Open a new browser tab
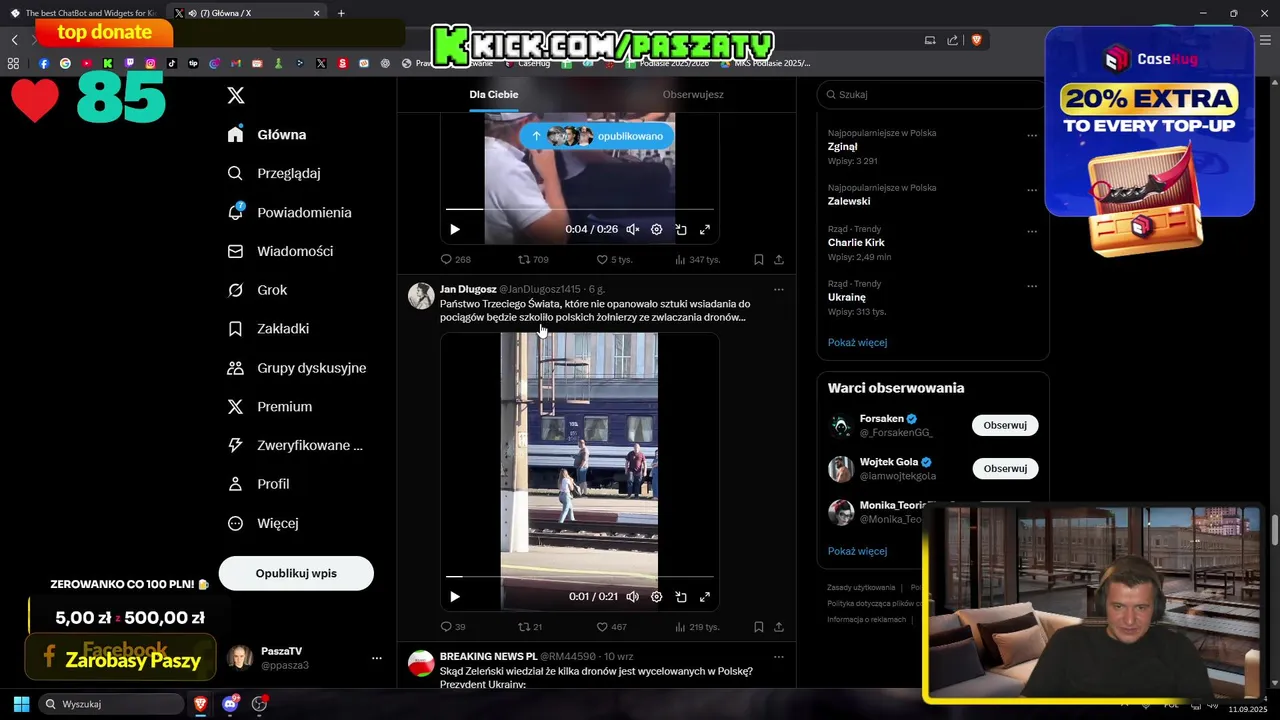1280x720 pixels. tap(341, 13)
